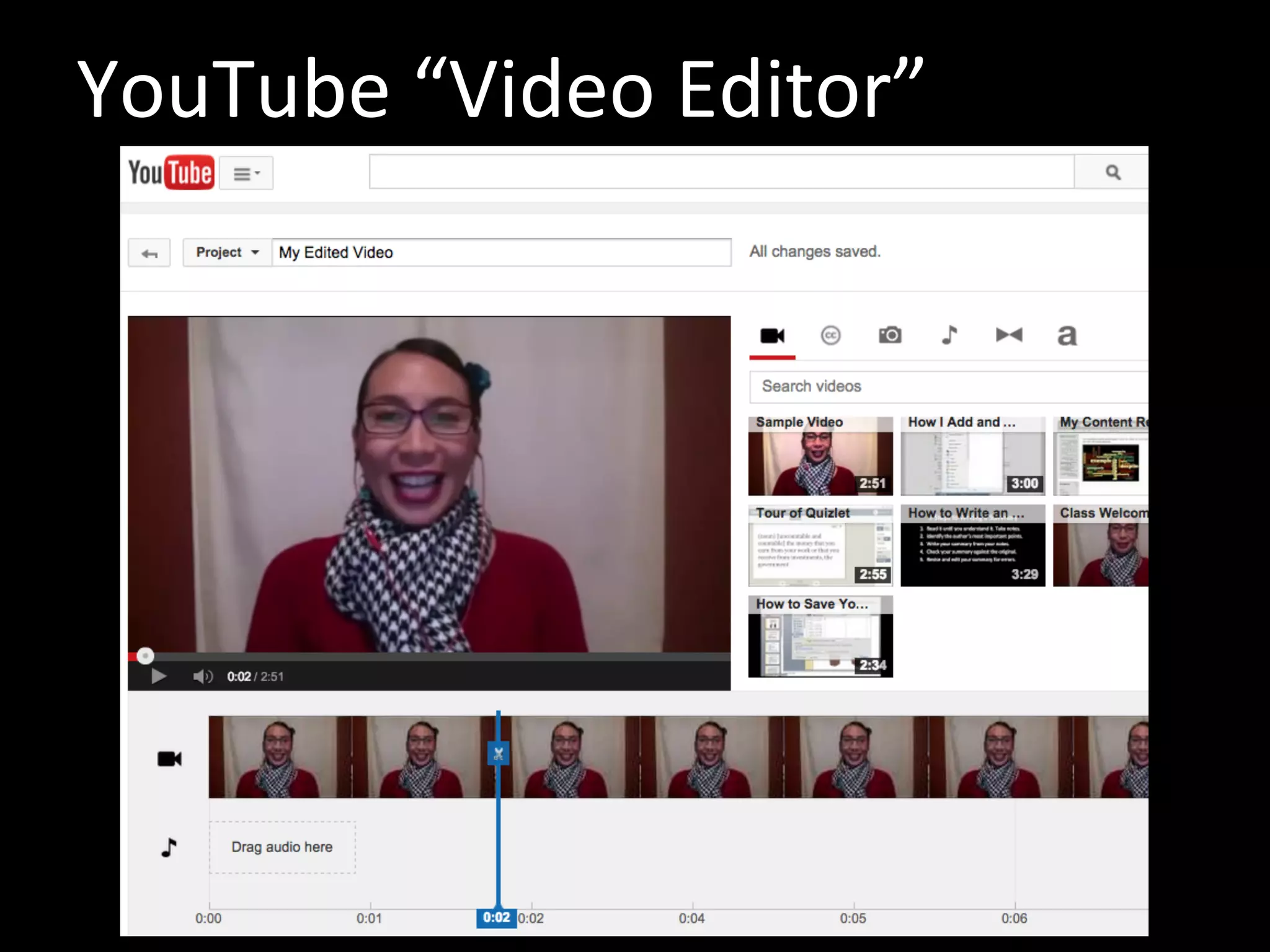Switch to the transitions bowtie tab
Image resolution: width=1270 pixels, height=952 pixels.
point(1009,335)
